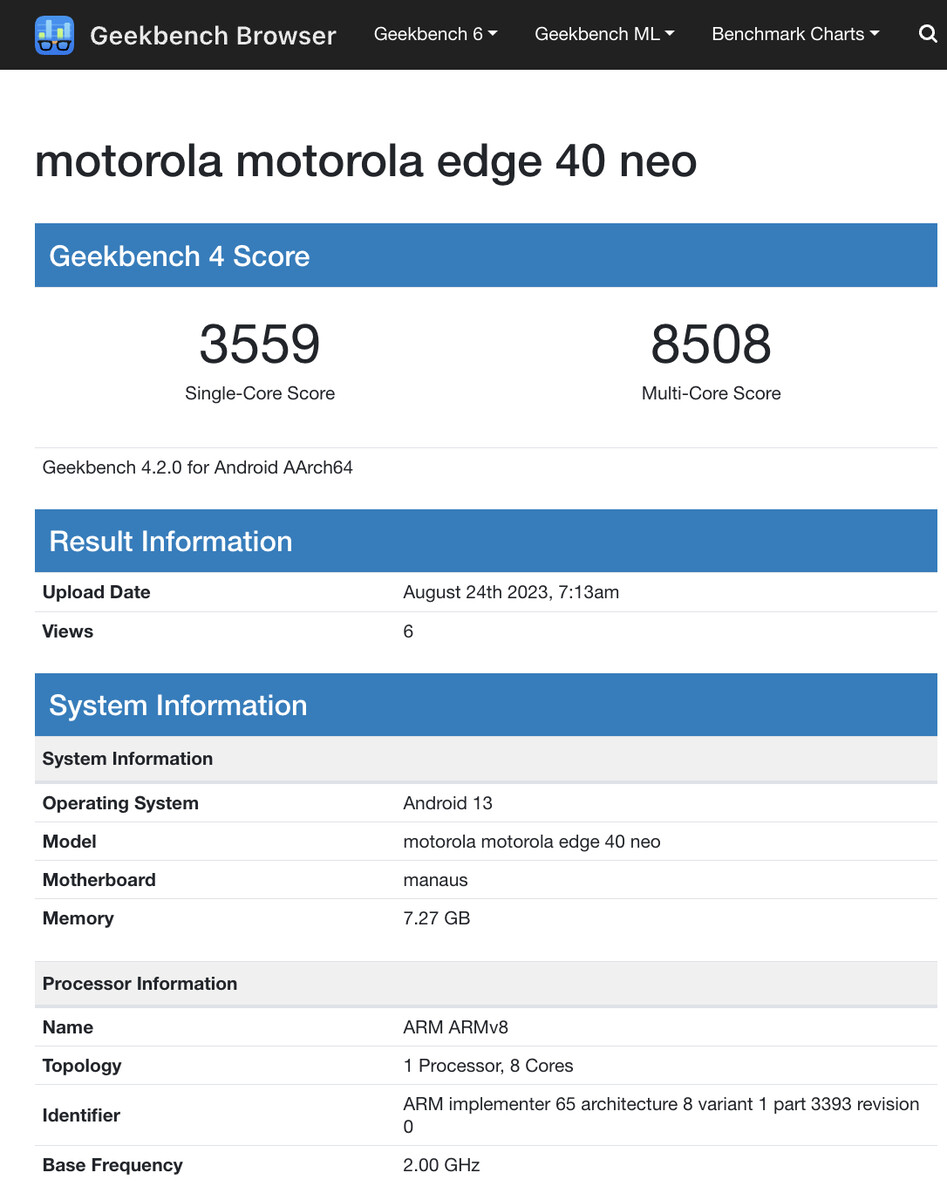Expand the Geekbench ML dropdown
947x1200 pixels.
pyautogui.click(x=604, y=34)
